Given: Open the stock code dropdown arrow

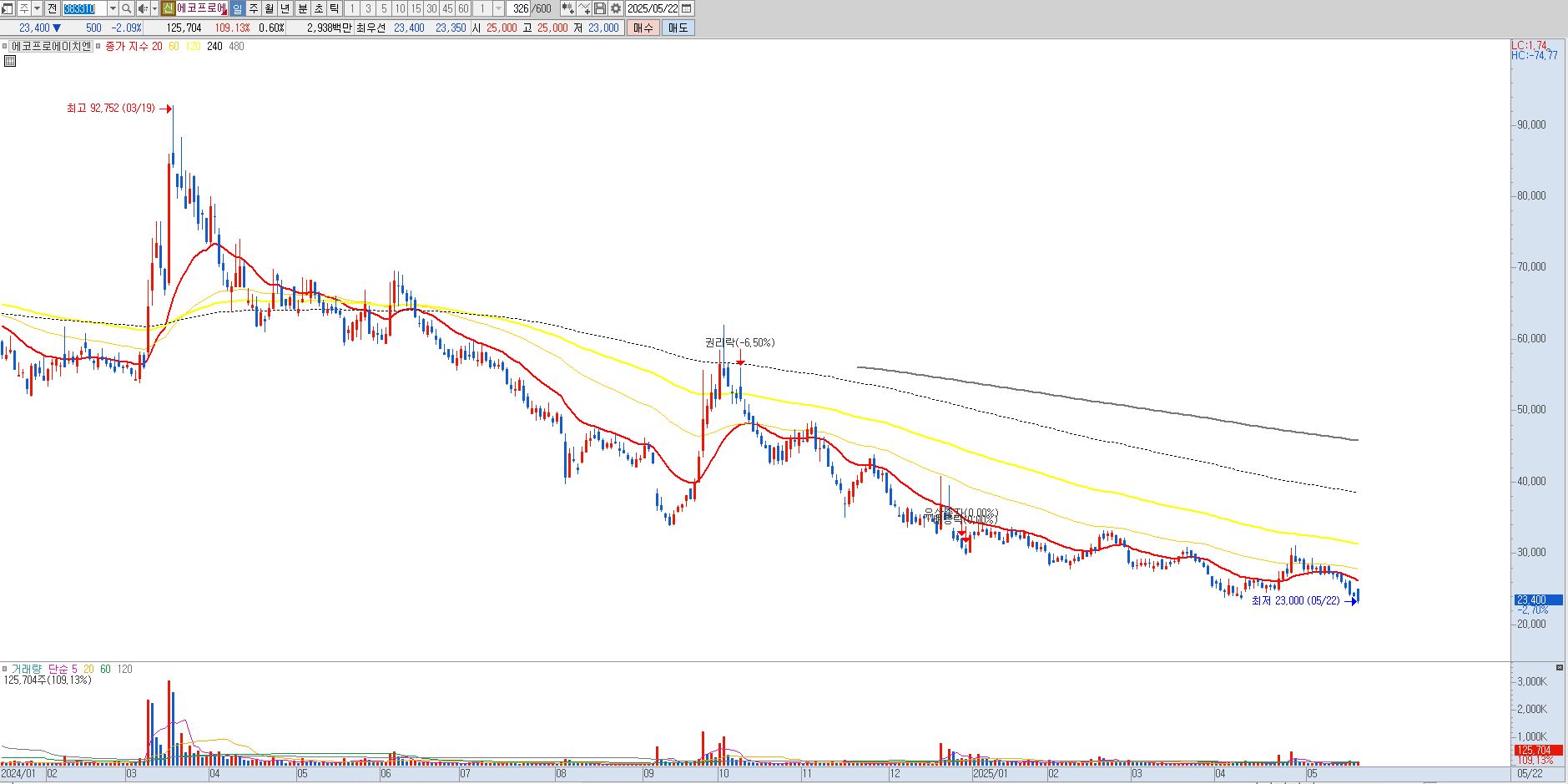Looking at the screenshot, I should coord(113,8).
